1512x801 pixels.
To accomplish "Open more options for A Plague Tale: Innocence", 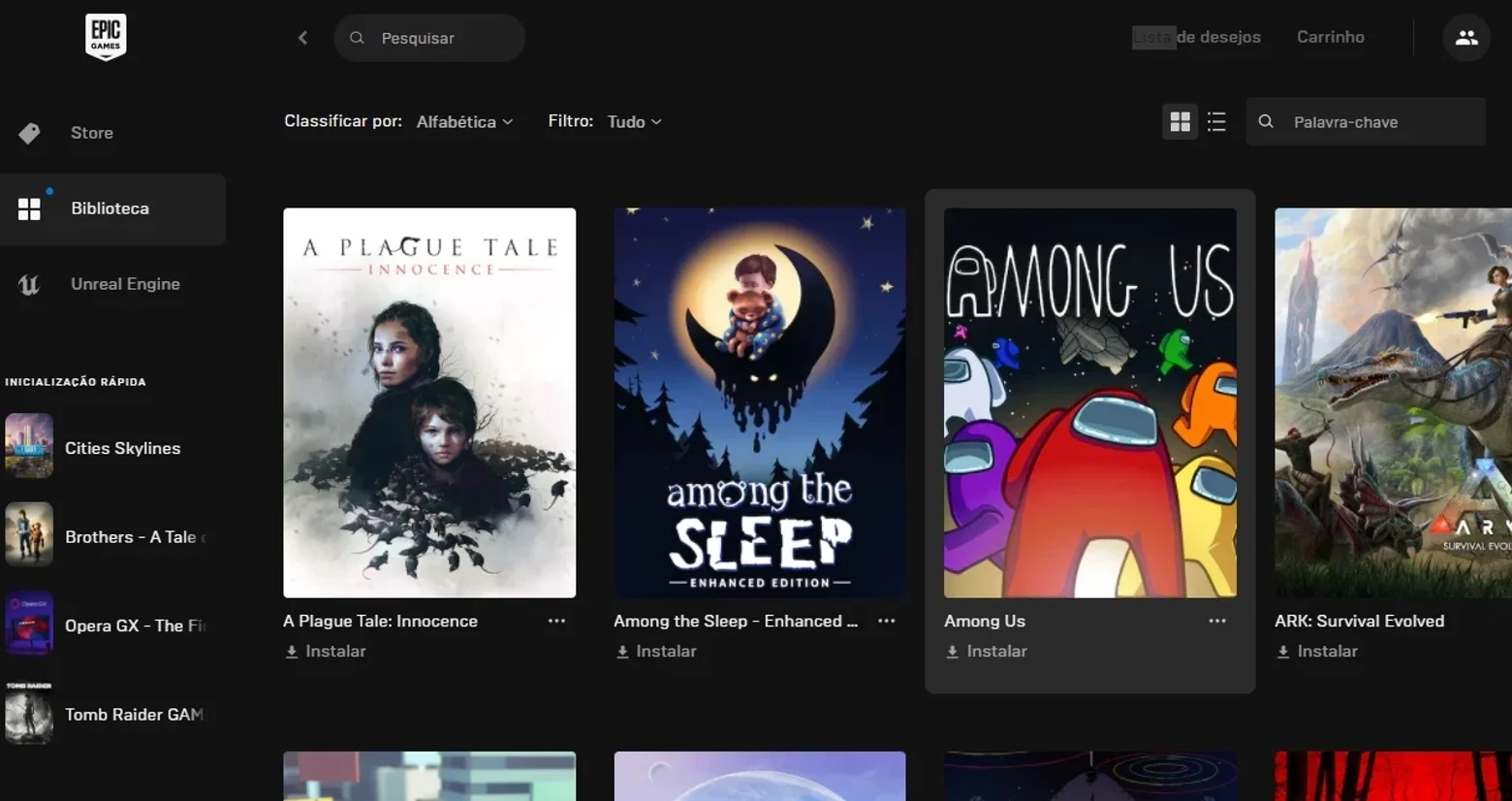I will click(x=556, y=621).
